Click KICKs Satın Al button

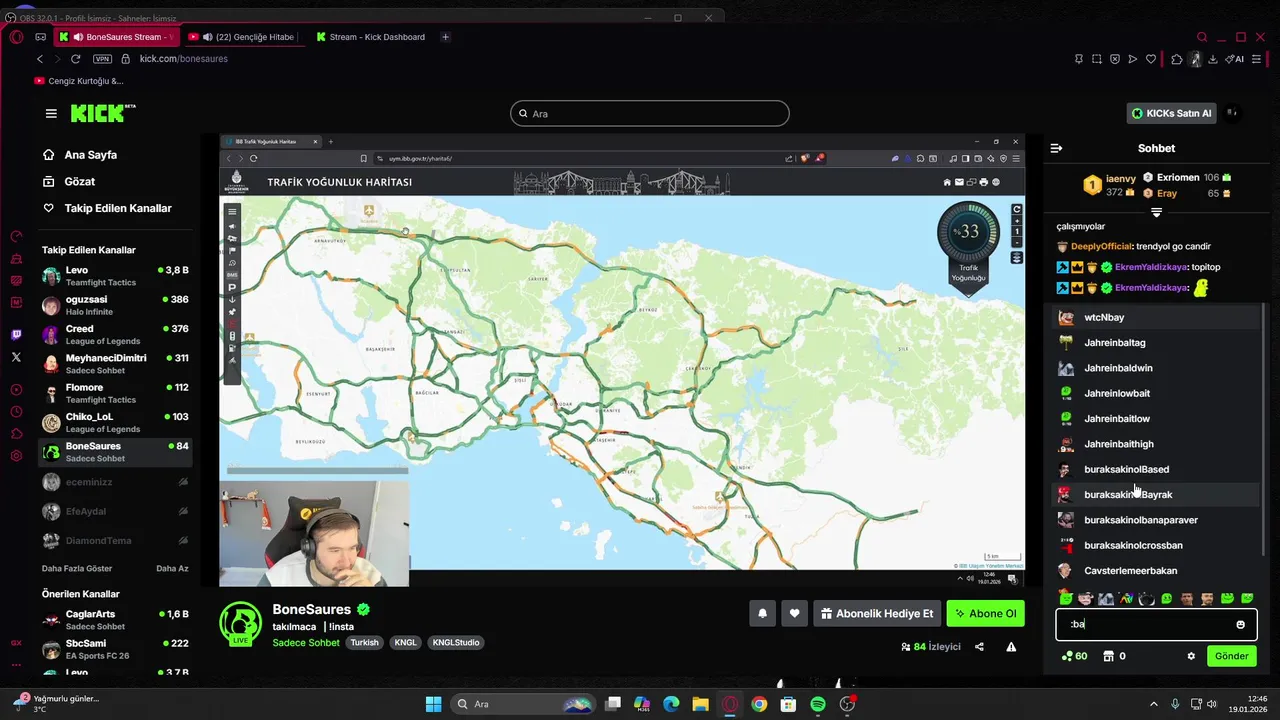click(x=1171, y=113)
